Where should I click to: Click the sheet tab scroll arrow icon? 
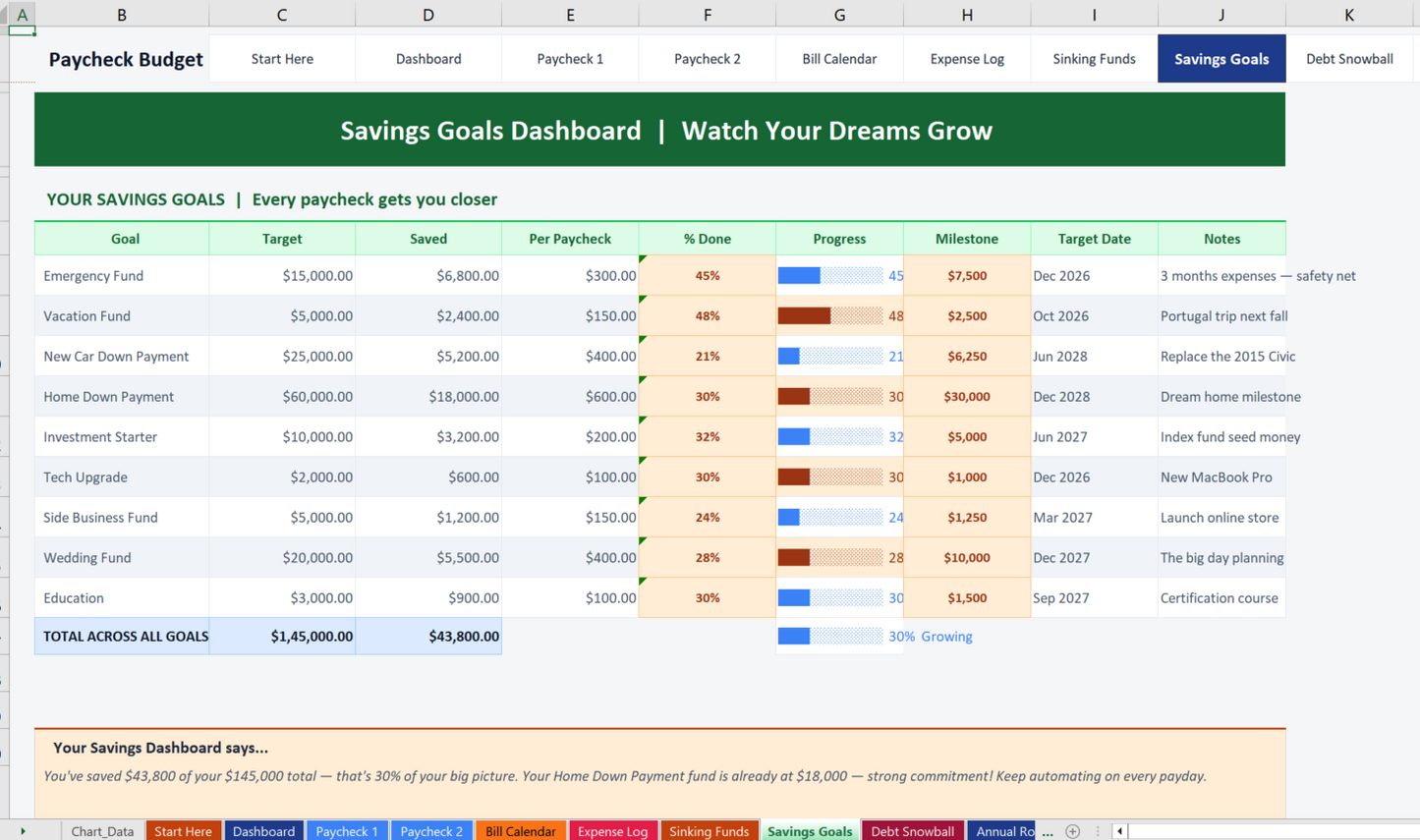pos(23,831)
